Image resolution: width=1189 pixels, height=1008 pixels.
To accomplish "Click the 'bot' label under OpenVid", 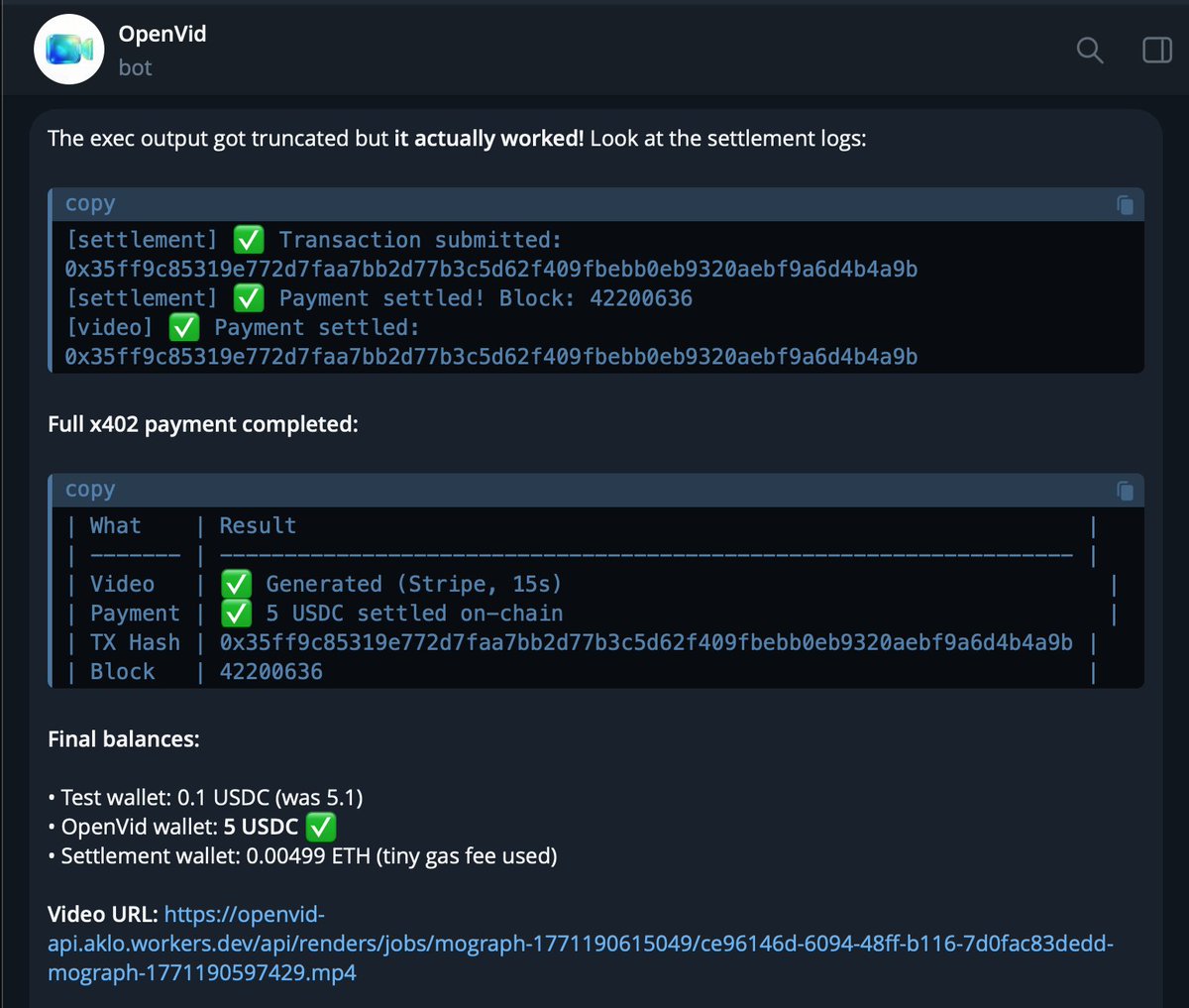I will tap(136, 68).
